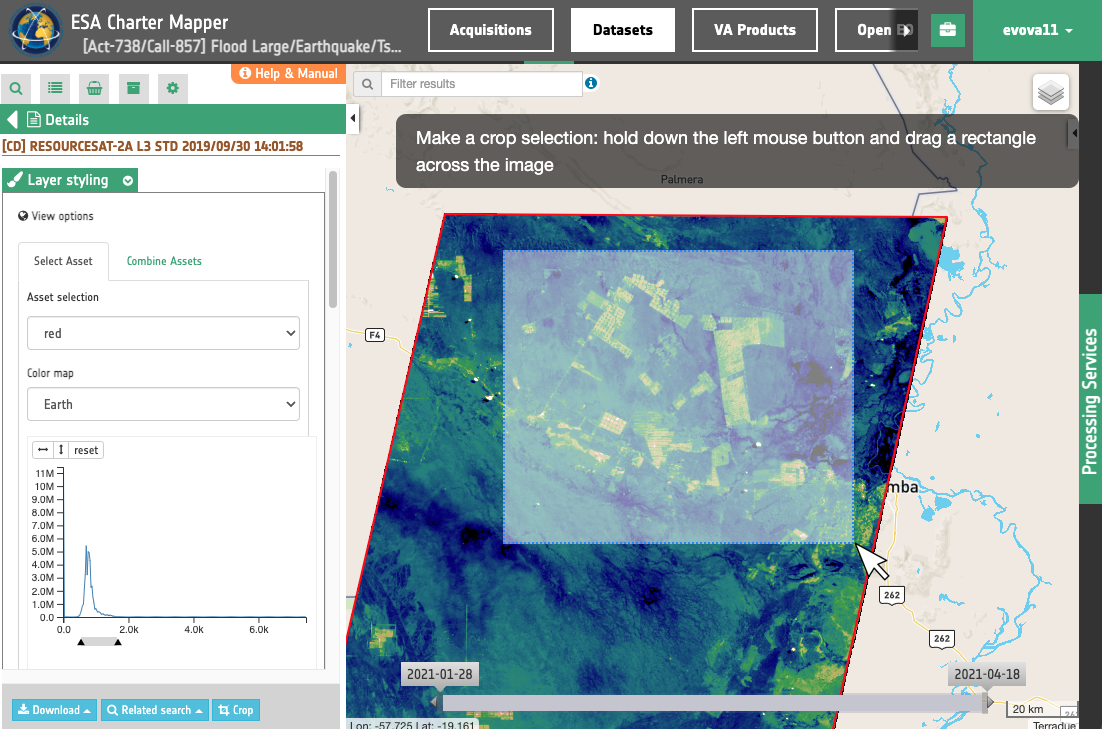Click the Details document icon
1102x729 pixels.
(x=33, y=120)
